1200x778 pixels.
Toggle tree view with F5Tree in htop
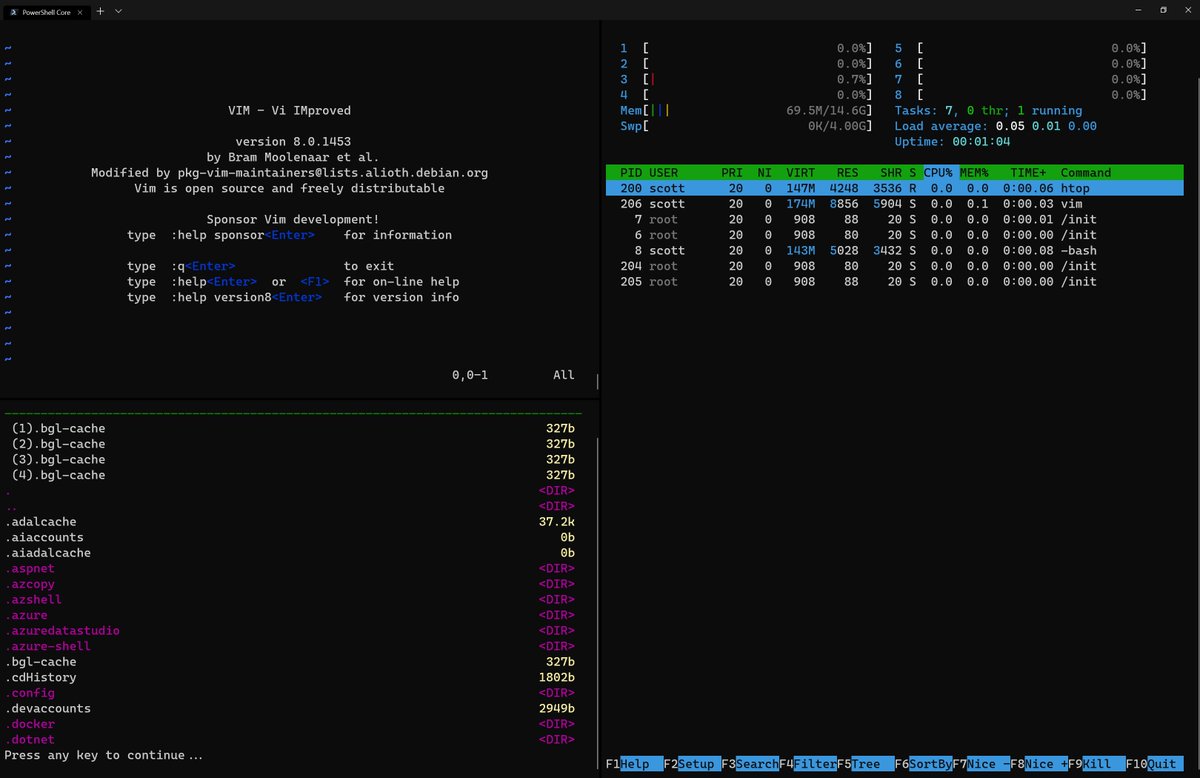click(862, 763)
